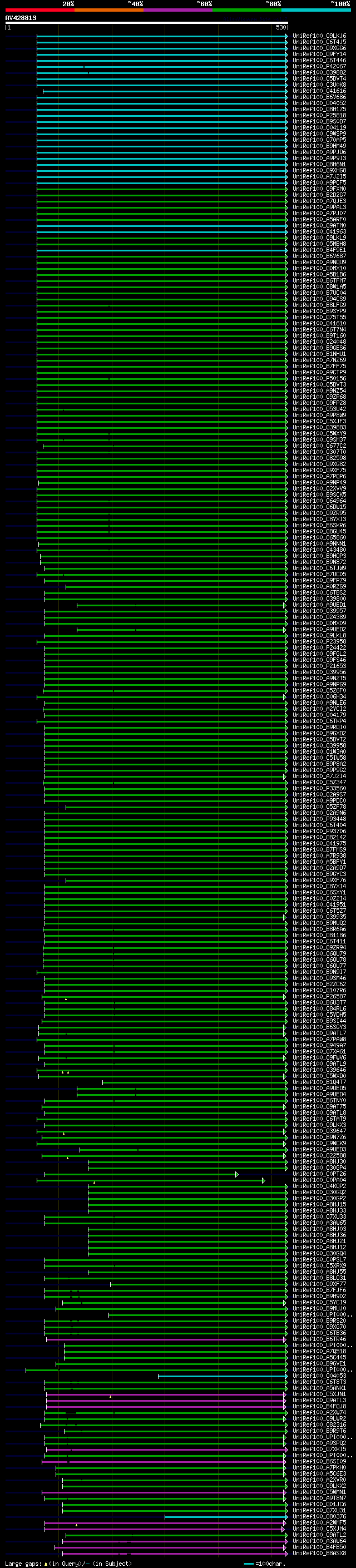The height and width of the screenshot is (1568, 356).
Task: Select the UniRef100_O22588 label
Action: click(319, 1155)
